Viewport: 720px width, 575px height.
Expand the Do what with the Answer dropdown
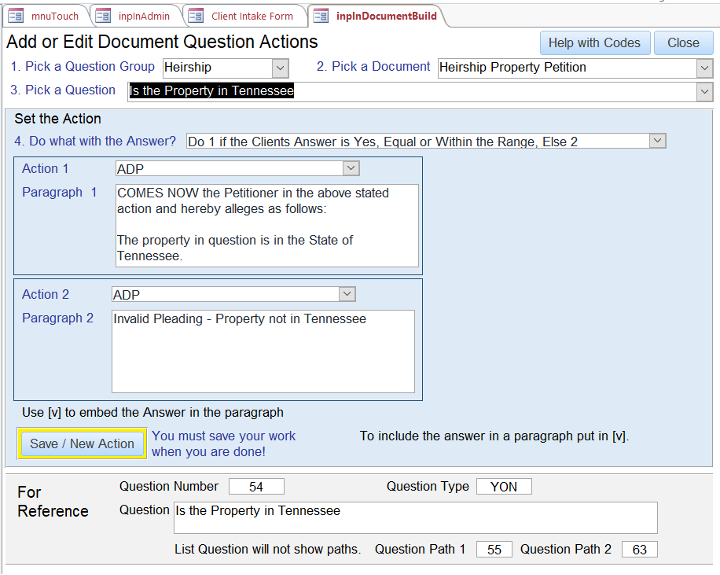click(x=657, y=141)
